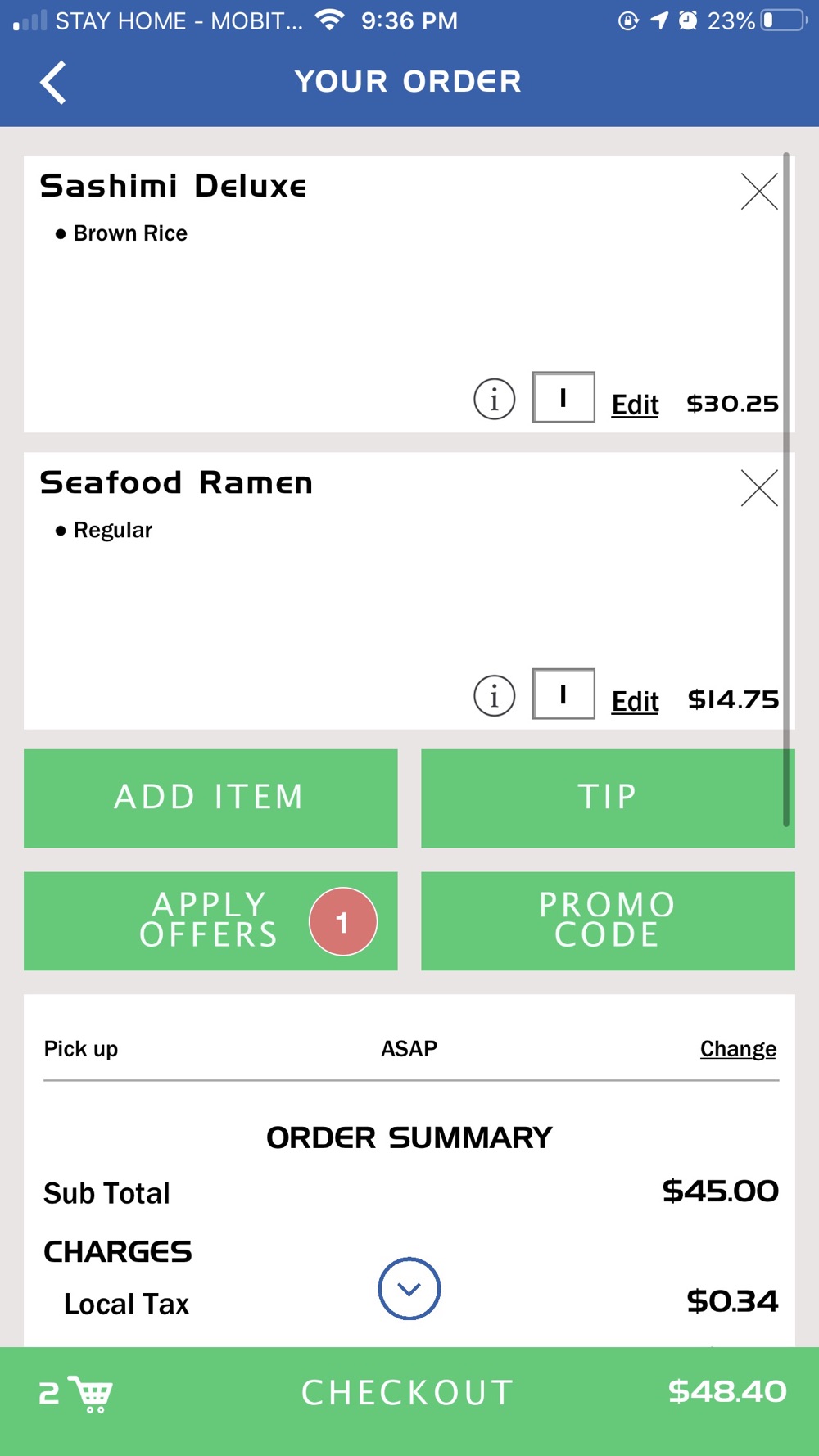Proceed to Checkout
The width and height of the screenshot is (819, 1456).
[408, 1393]
